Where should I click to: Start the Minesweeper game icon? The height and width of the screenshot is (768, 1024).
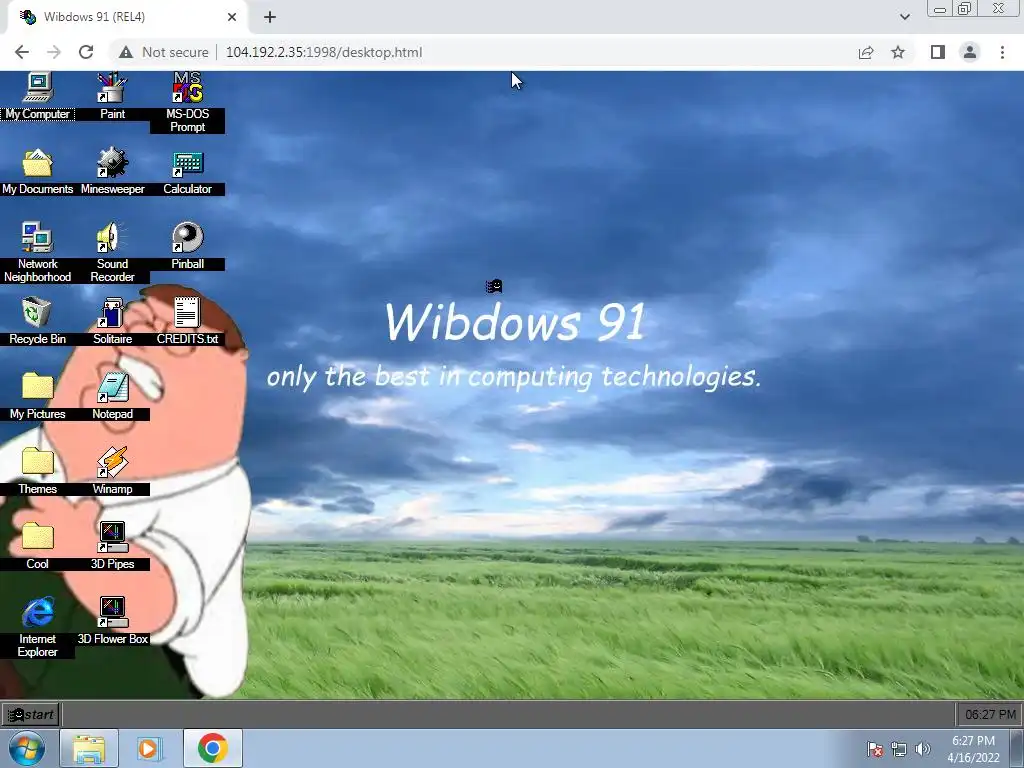coord(112,171)
